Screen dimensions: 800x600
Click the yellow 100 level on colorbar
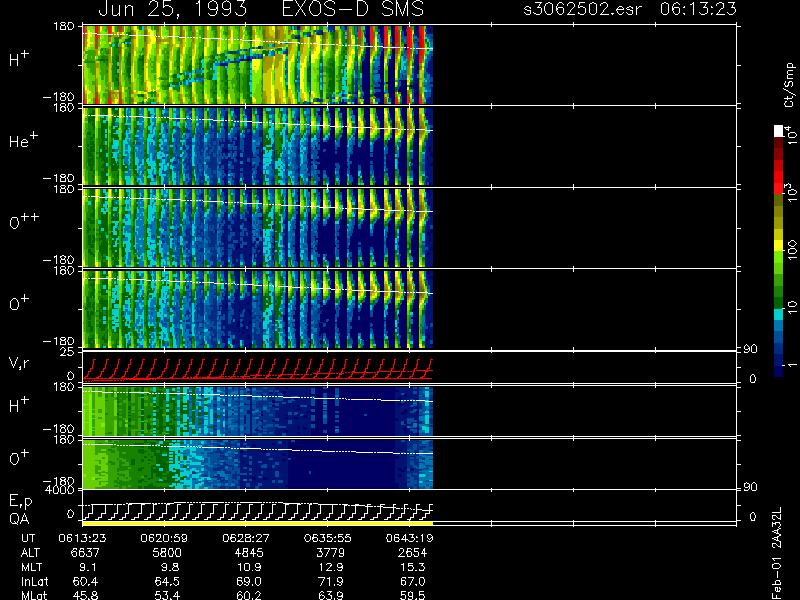(779, 247)
